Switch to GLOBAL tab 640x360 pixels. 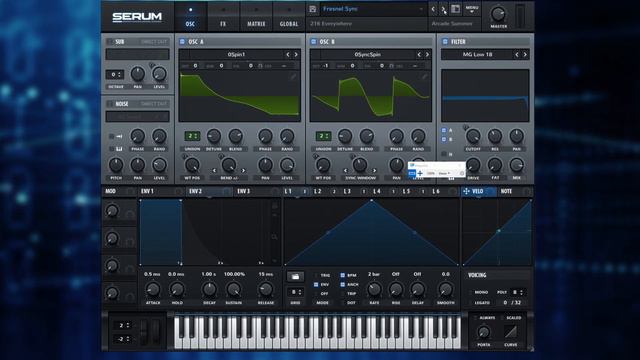point(289,17)
